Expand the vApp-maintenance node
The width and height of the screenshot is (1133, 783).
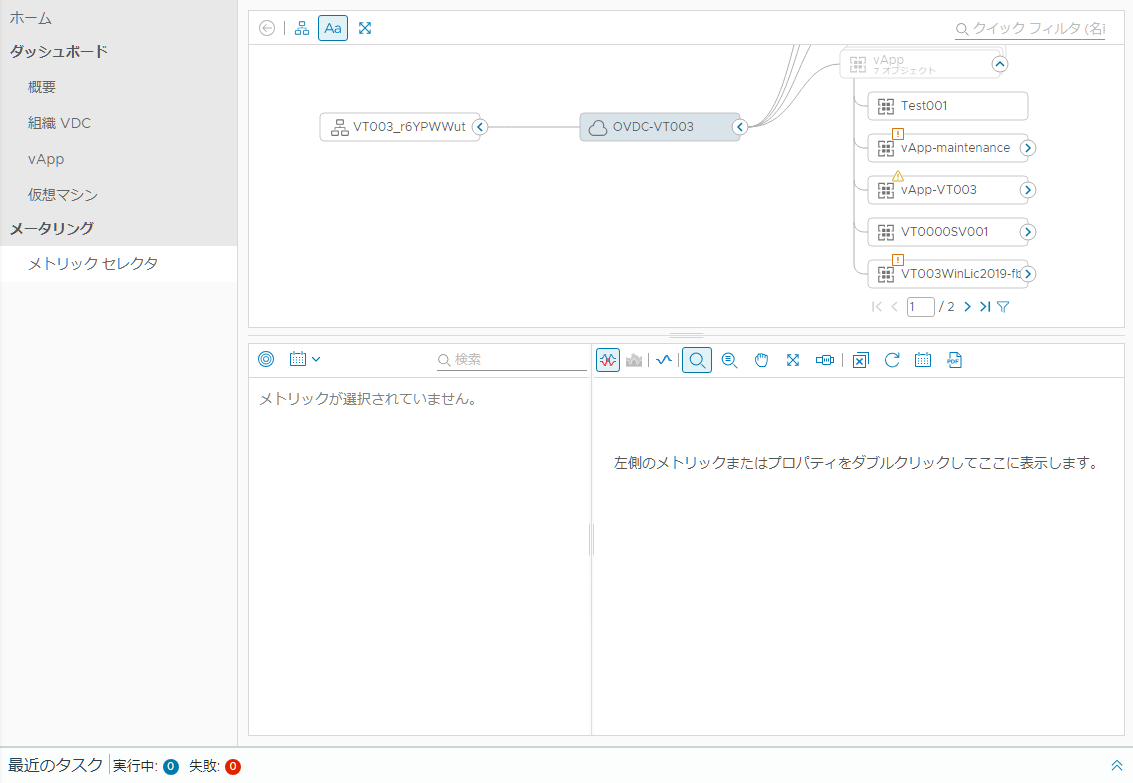click(x=1028, y=148)
